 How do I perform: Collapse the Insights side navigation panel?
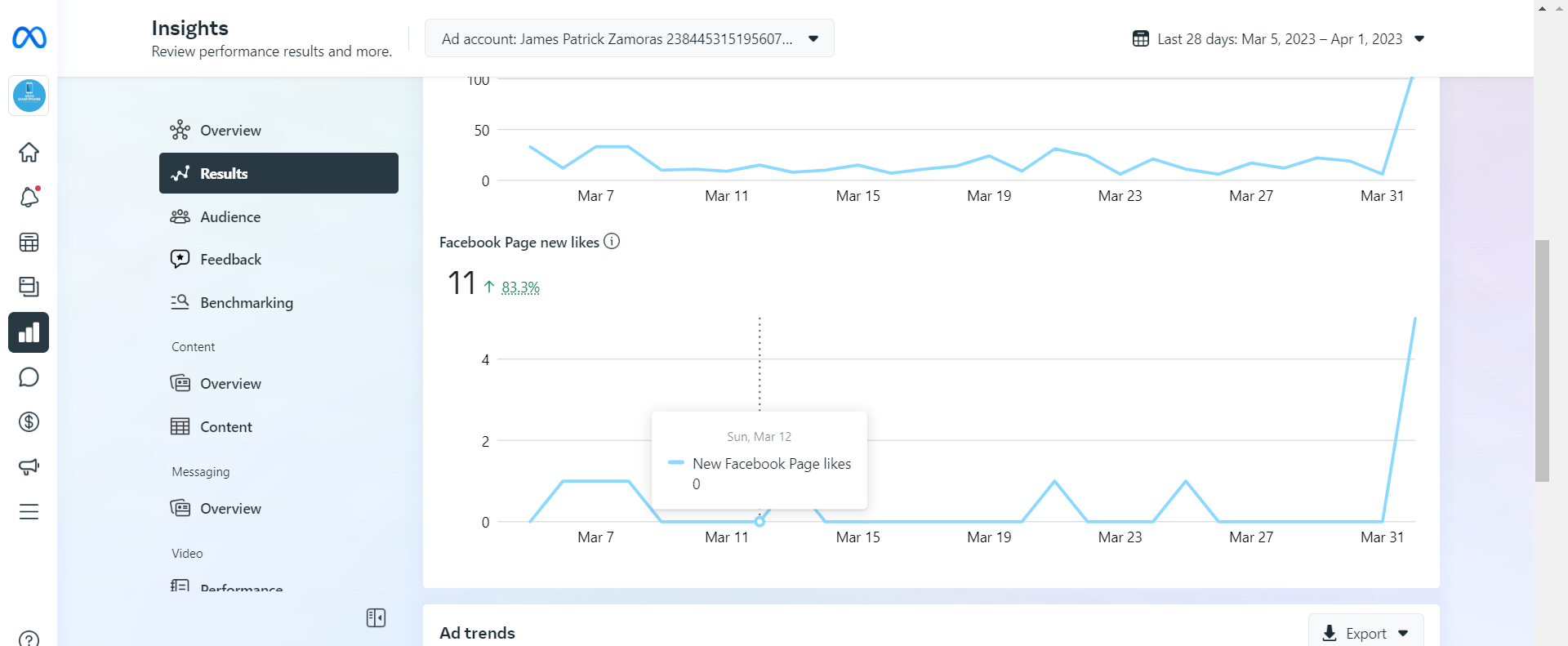pyautogui.click(x=376, y=618)
